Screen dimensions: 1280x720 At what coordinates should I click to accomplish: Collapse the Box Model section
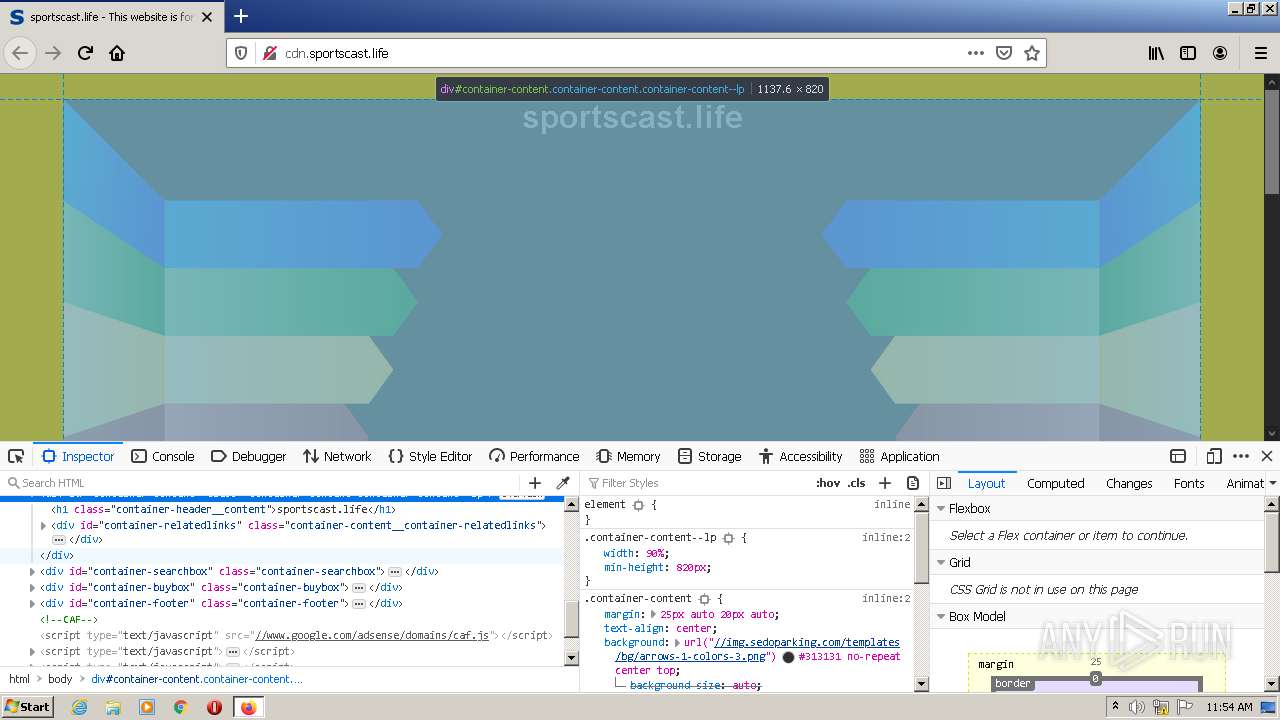[941, 616]
